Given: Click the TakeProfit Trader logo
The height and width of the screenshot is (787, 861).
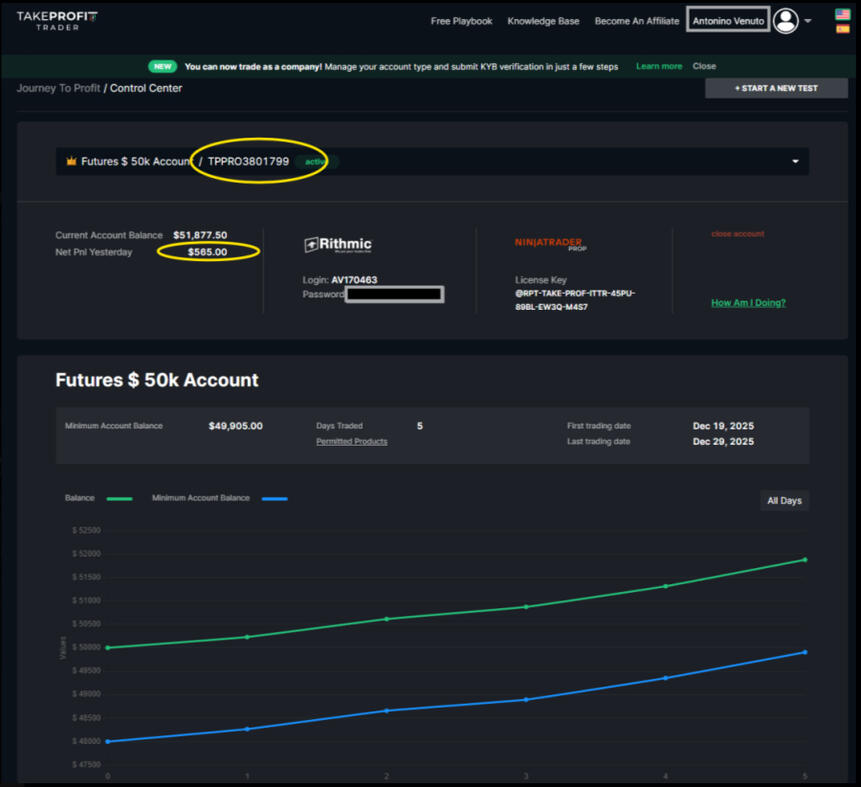Looking at the screenshot, I should tap(63, 19).
